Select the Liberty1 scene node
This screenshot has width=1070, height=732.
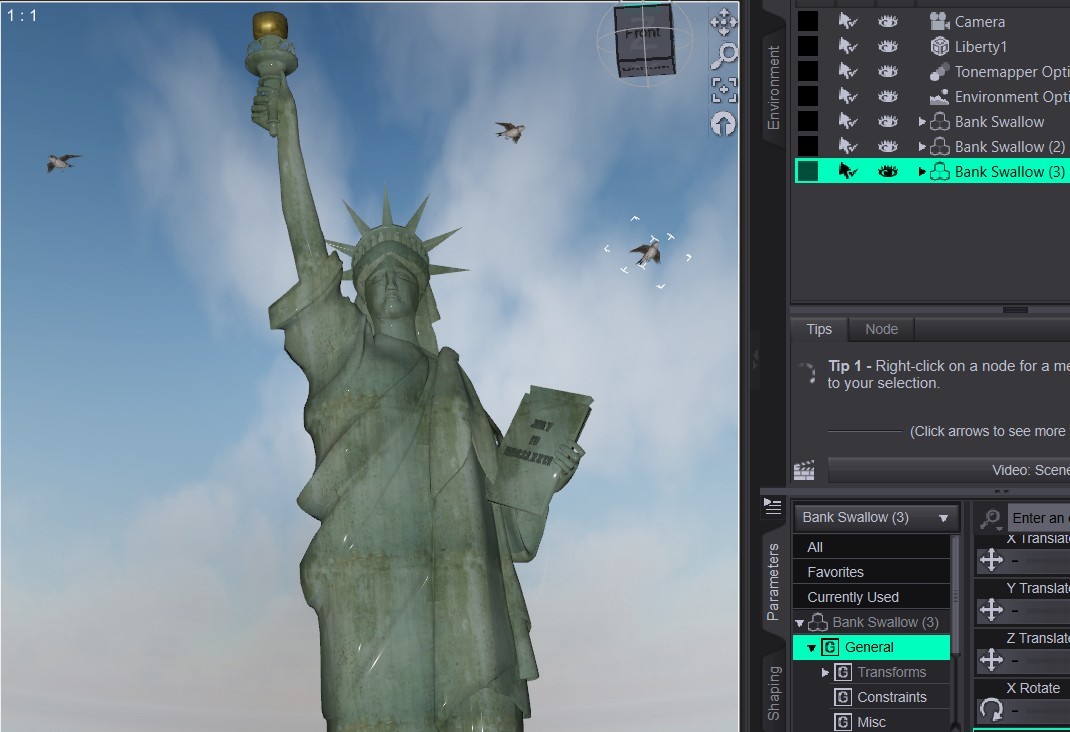pyautogui.click(x=980, y=47)
